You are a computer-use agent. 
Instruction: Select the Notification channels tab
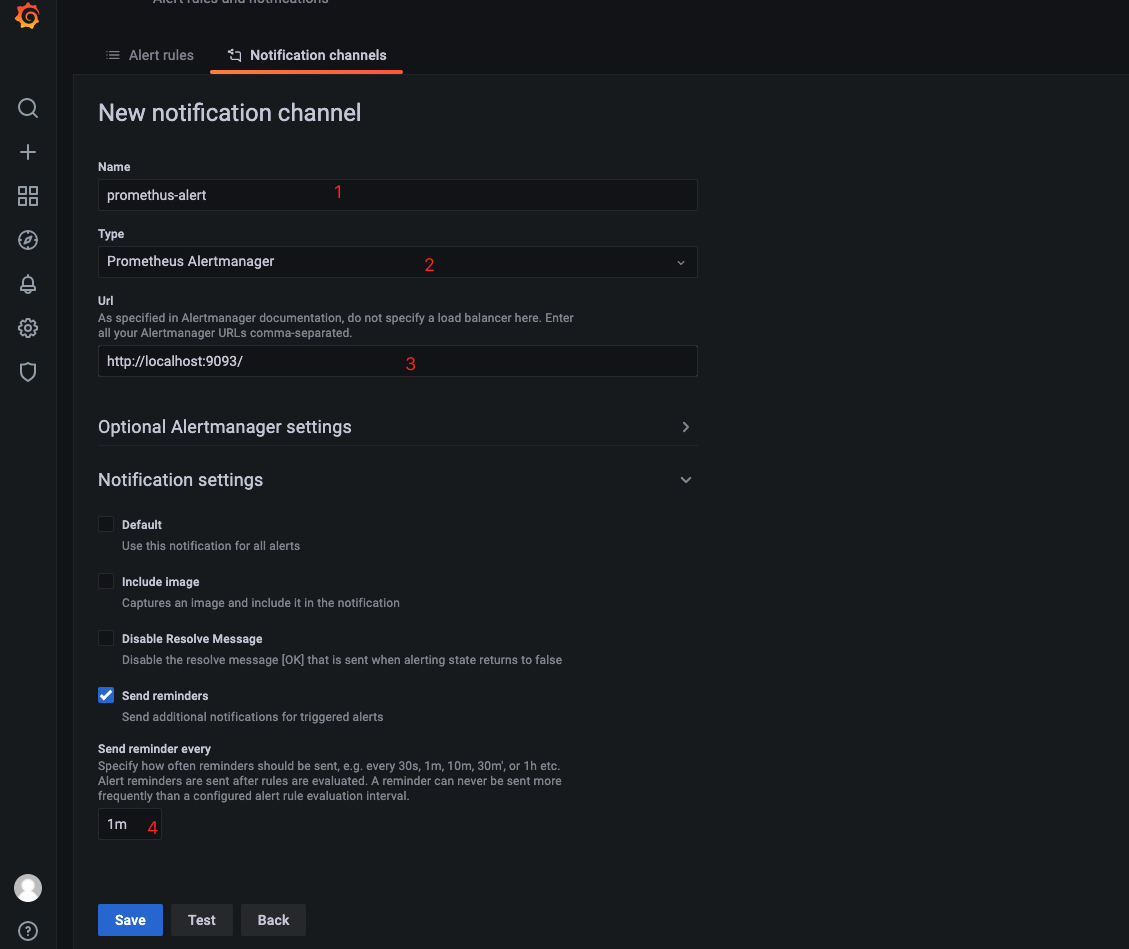(x=307, y=55)
